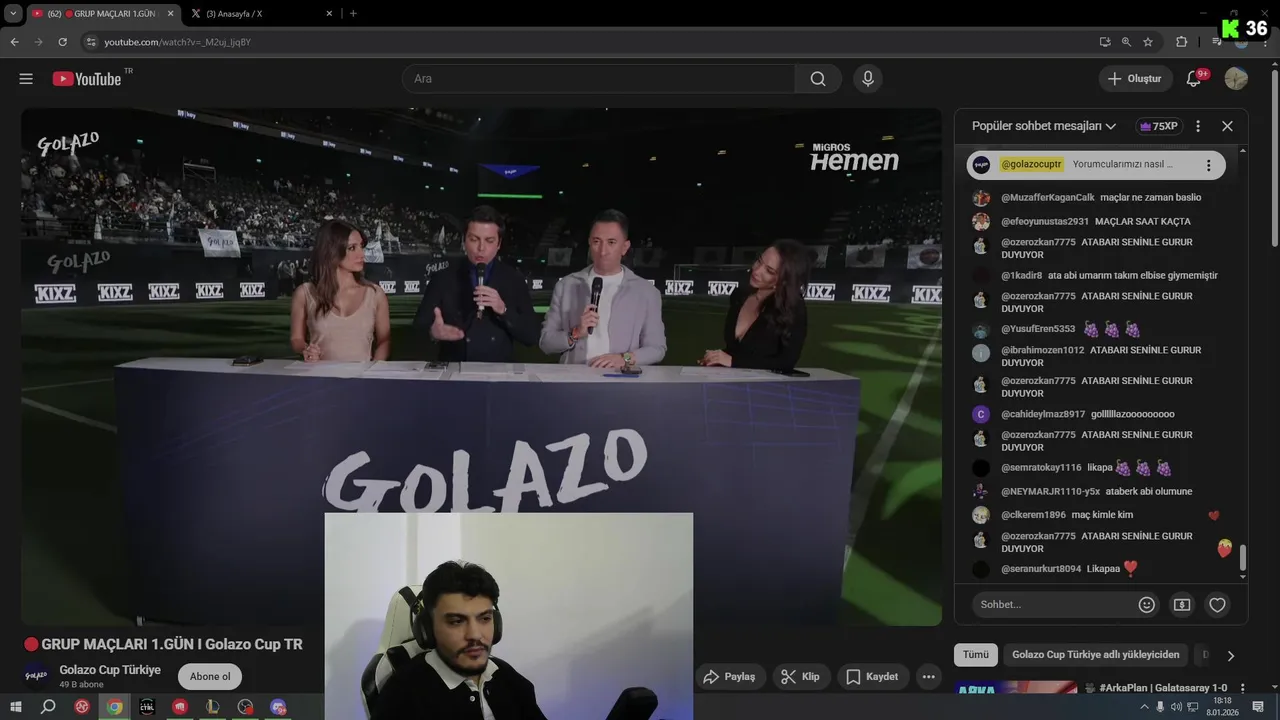Open the 75XP crown points badge
The width and height of the screenshot is (1280, 720).
1158,126
